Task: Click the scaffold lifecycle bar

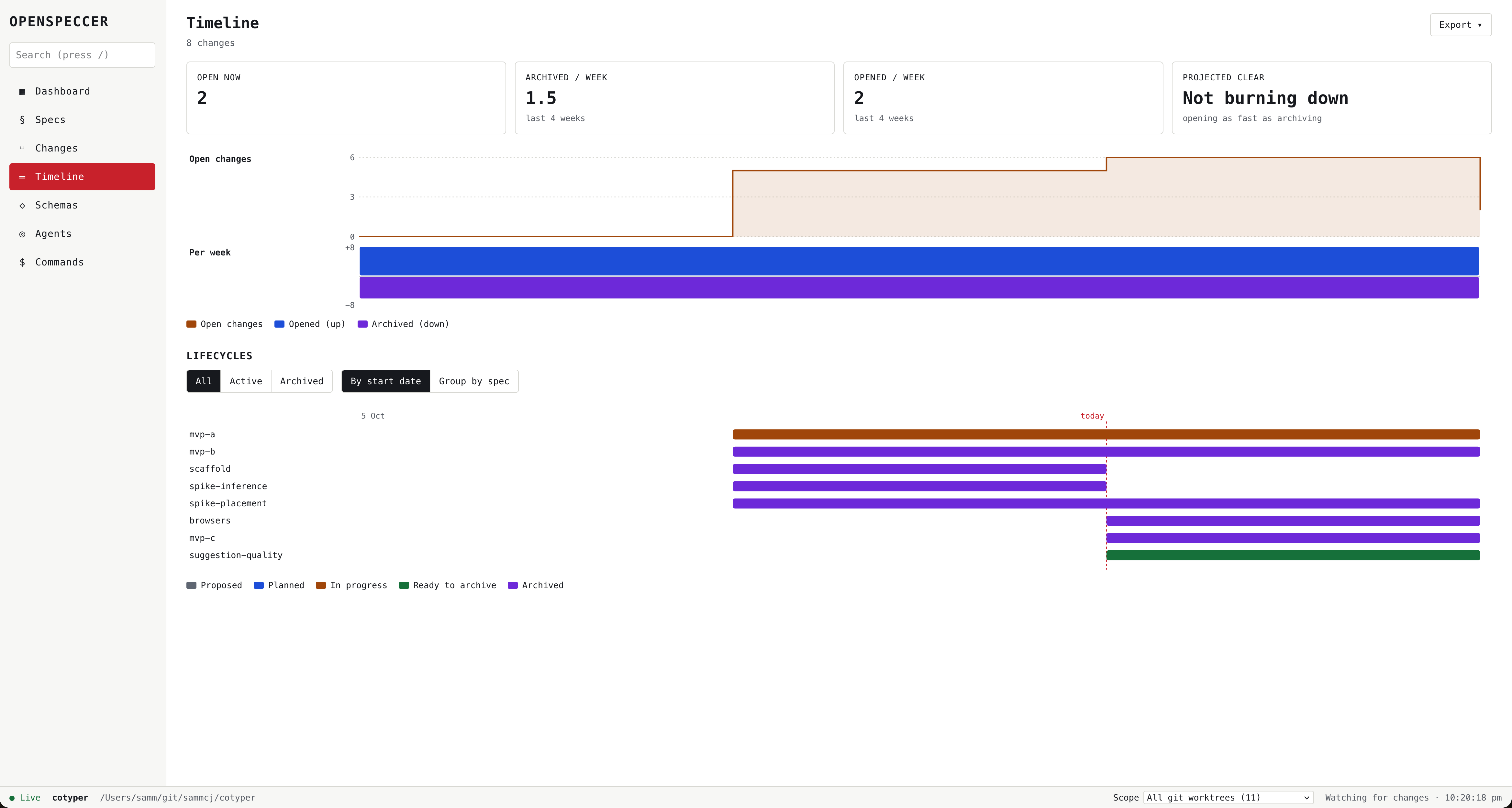Action: pos(919,469)
